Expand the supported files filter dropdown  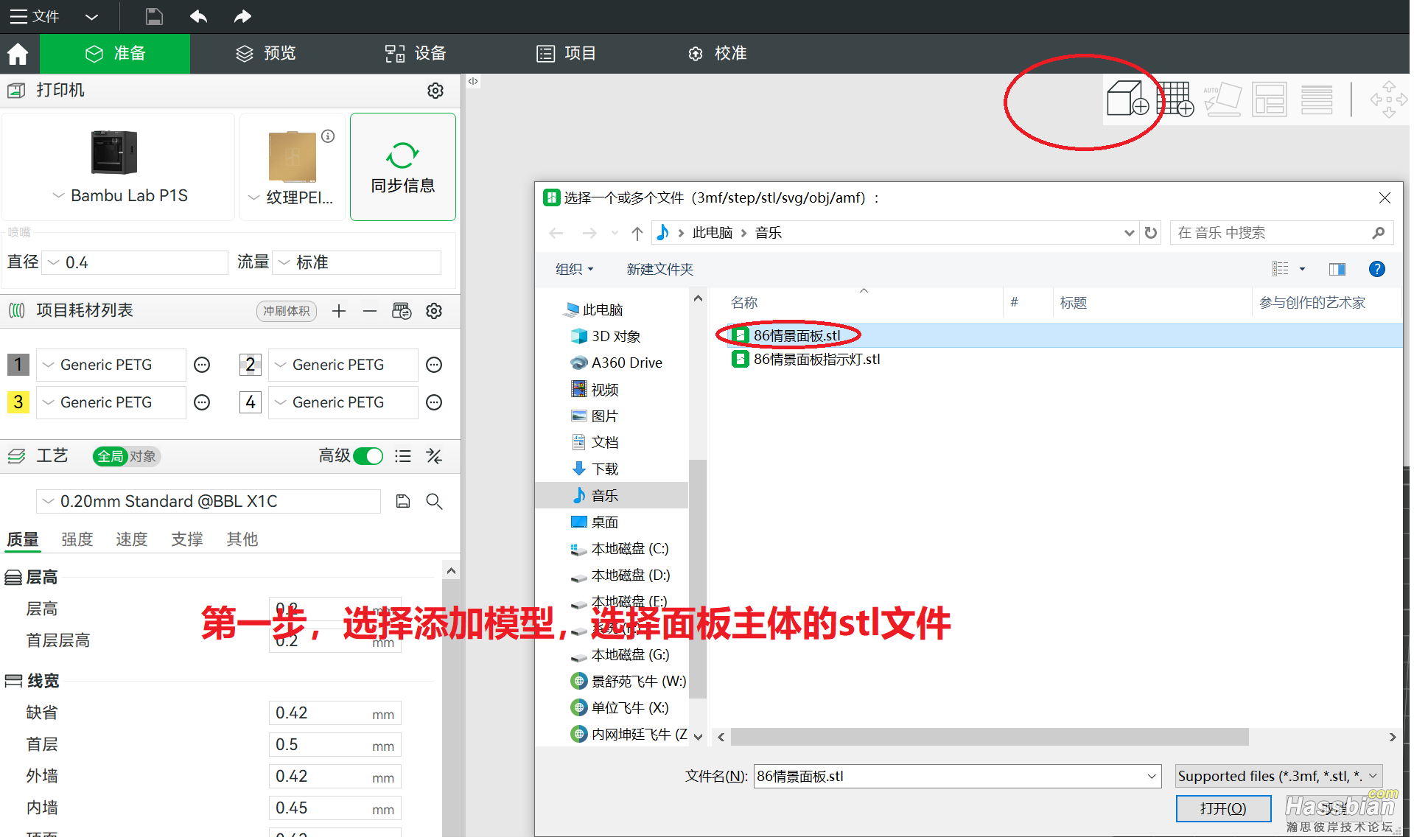point(1372,776)
